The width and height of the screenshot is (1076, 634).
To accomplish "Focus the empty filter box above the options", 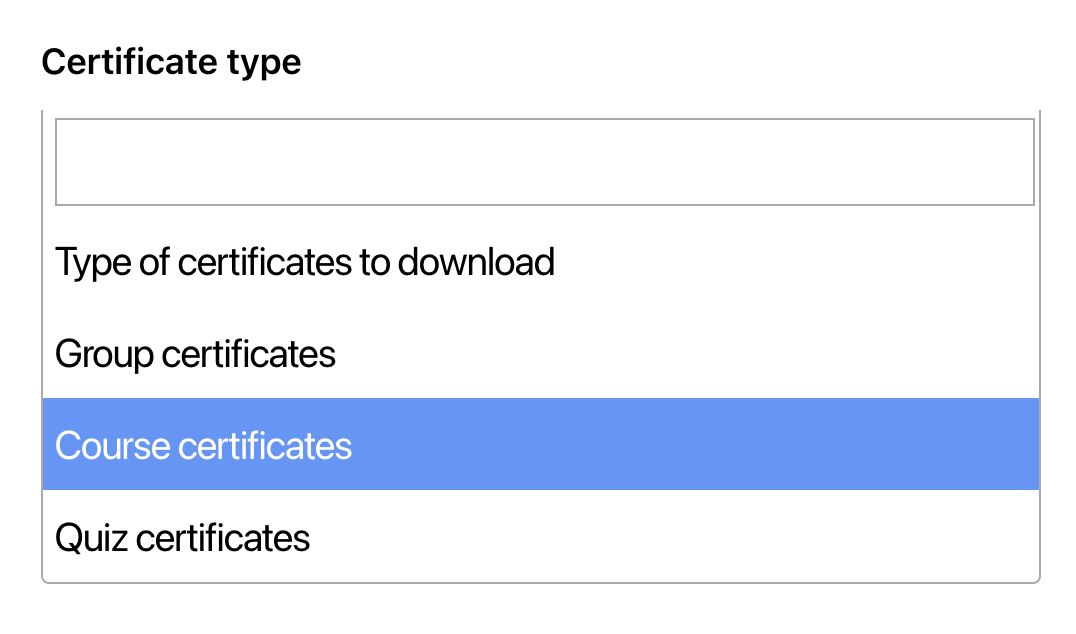I will tap(544, 162).
